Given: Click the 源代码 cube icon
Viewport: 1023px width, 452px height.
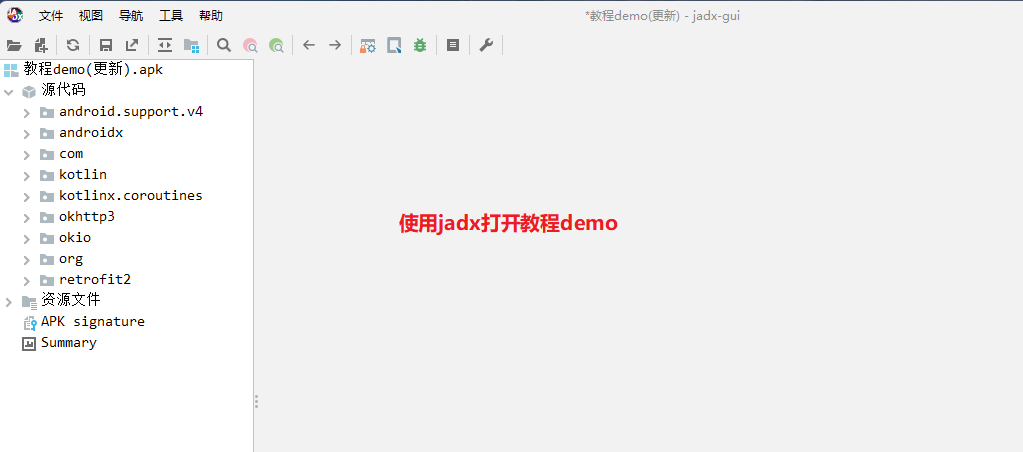Looking at the screenshot, I should (29, 91).
